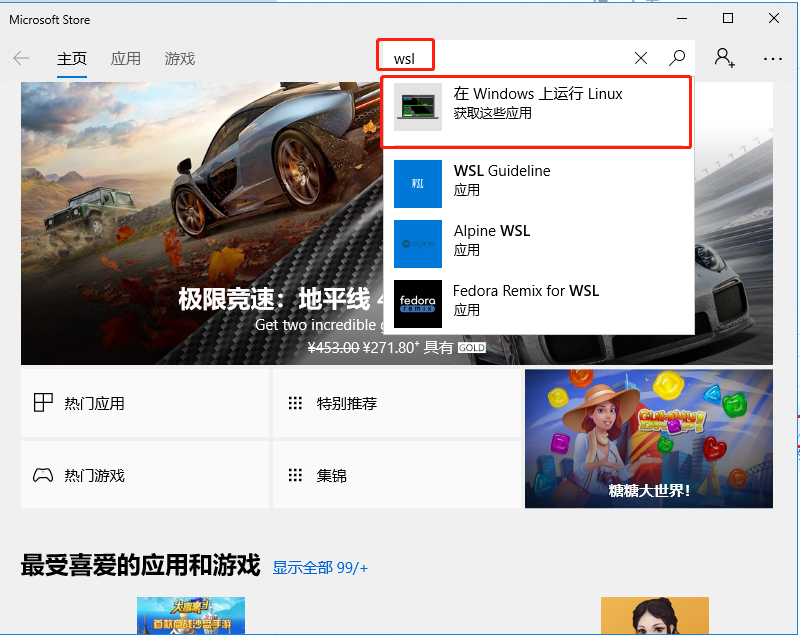The height and width of the screenshot is (636, 800).
Task: Select Alpine WSL suggestion text
Action: pos(492,231)
